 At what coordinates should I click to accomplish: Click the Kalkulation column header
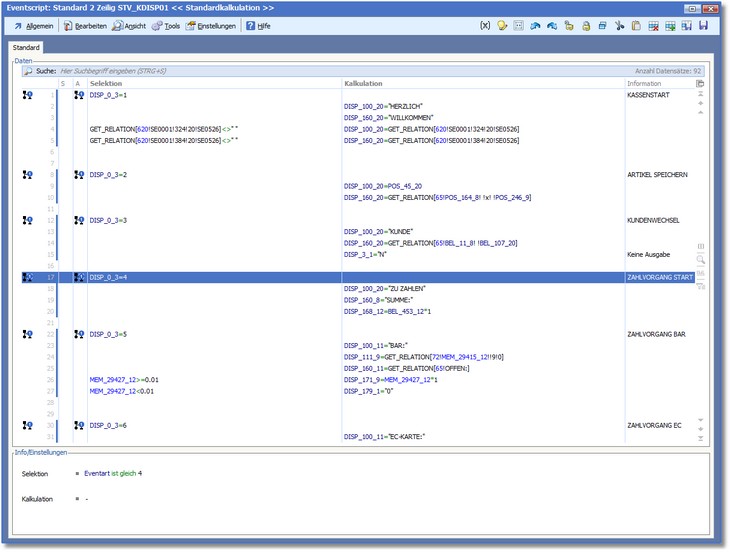(364, 83)
